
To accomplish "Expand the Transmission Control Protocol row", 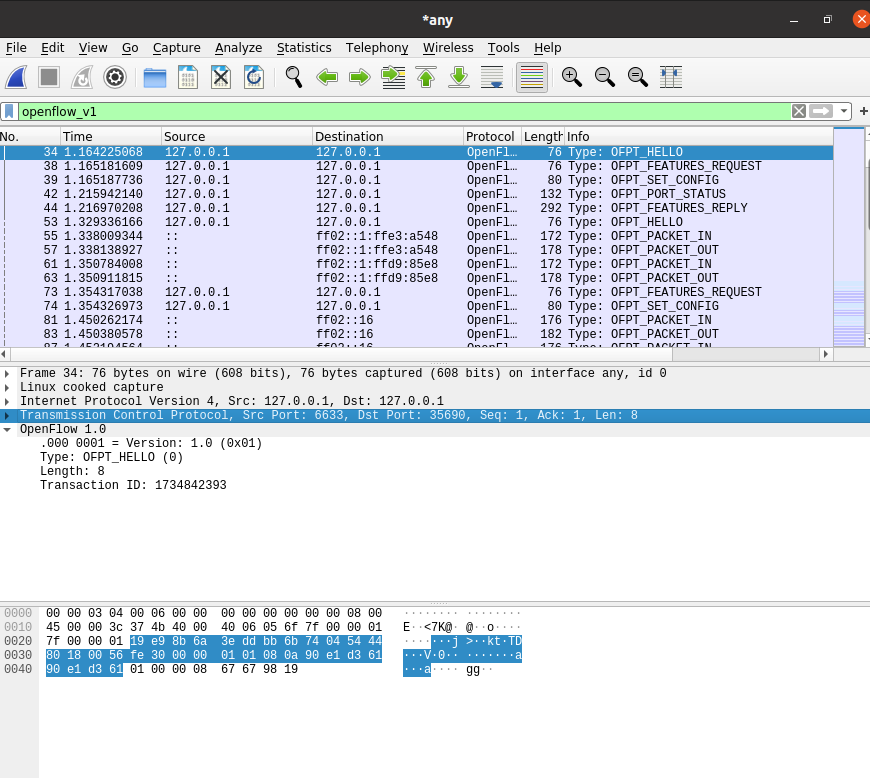I will [x=7, y=416].
